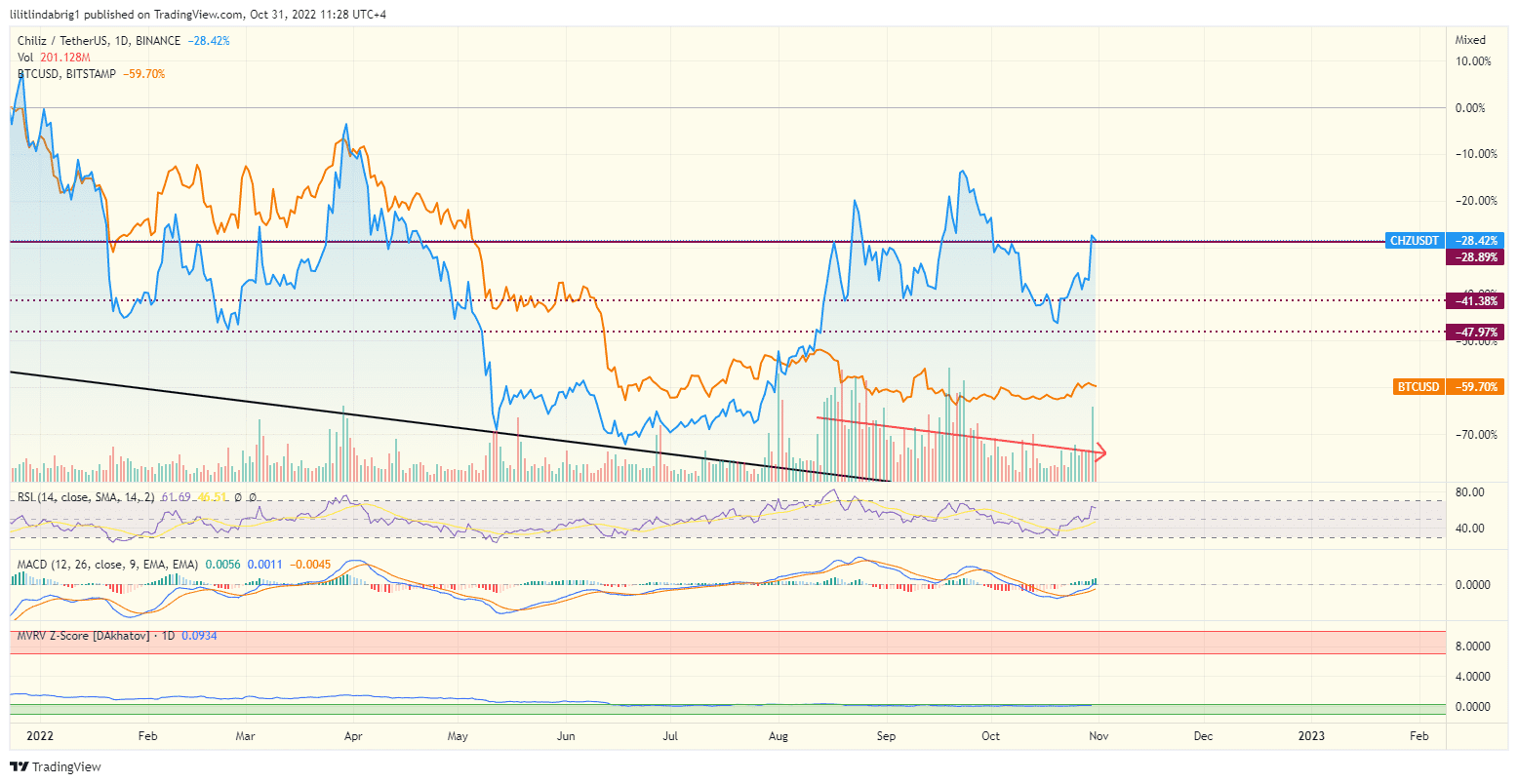Click the Nov label on the time axis
1518x784 pixels.
(x=1098, y=737)
